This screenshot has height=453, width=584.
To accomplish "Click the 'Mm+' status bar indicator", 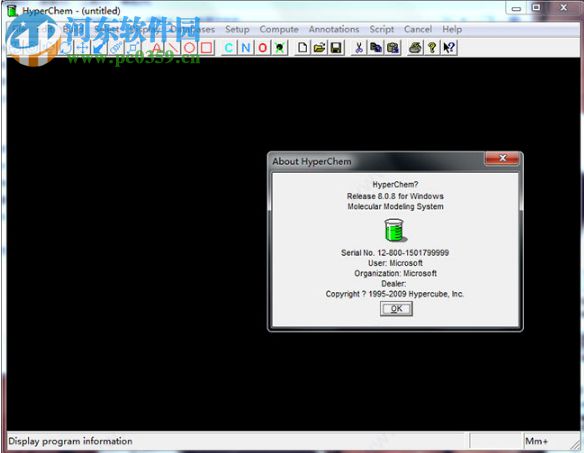I will pyautogui.click(x=536, y=441).
